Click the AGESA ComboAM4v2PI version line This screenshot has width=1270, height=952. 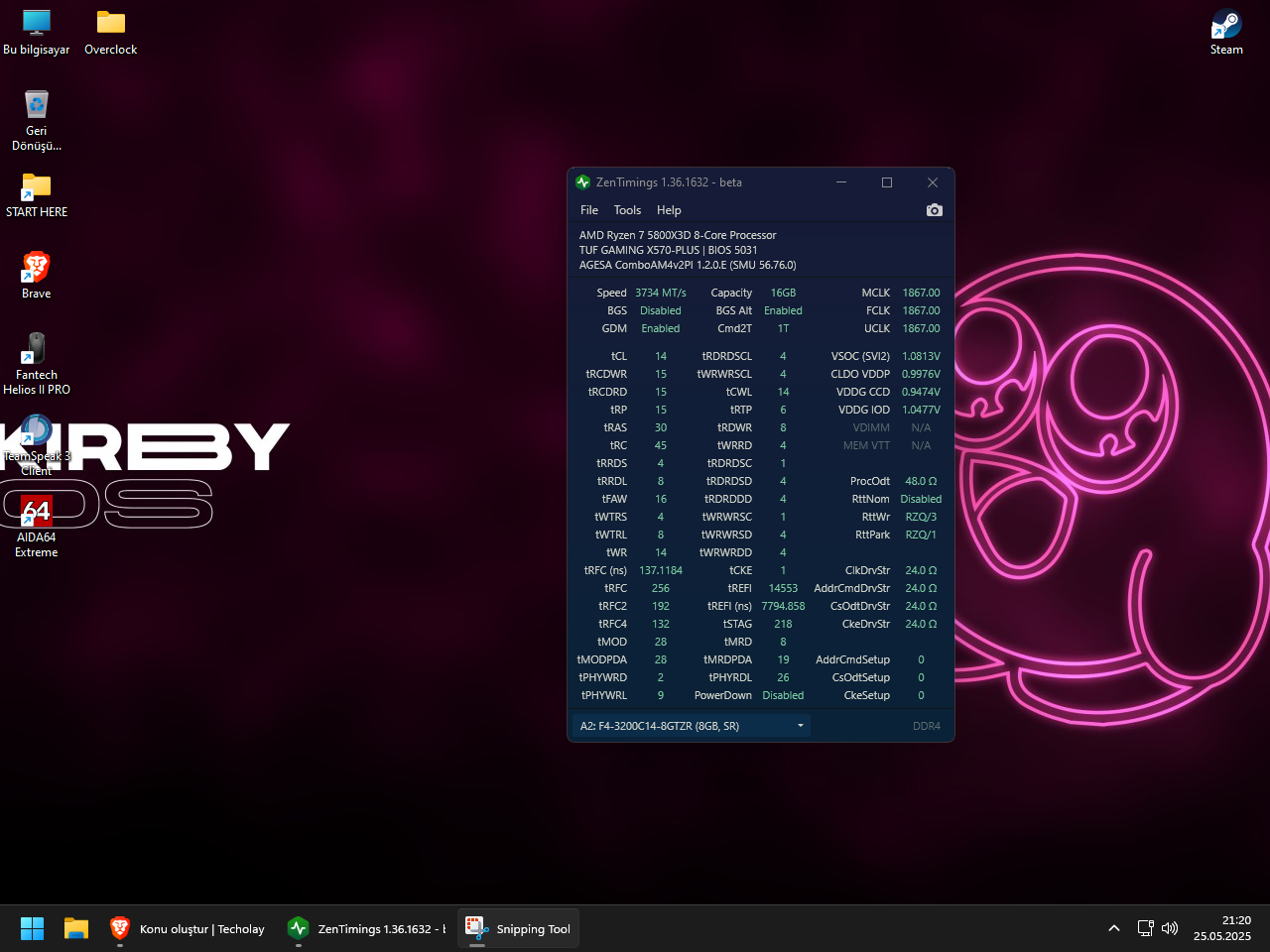coord(688,265)
